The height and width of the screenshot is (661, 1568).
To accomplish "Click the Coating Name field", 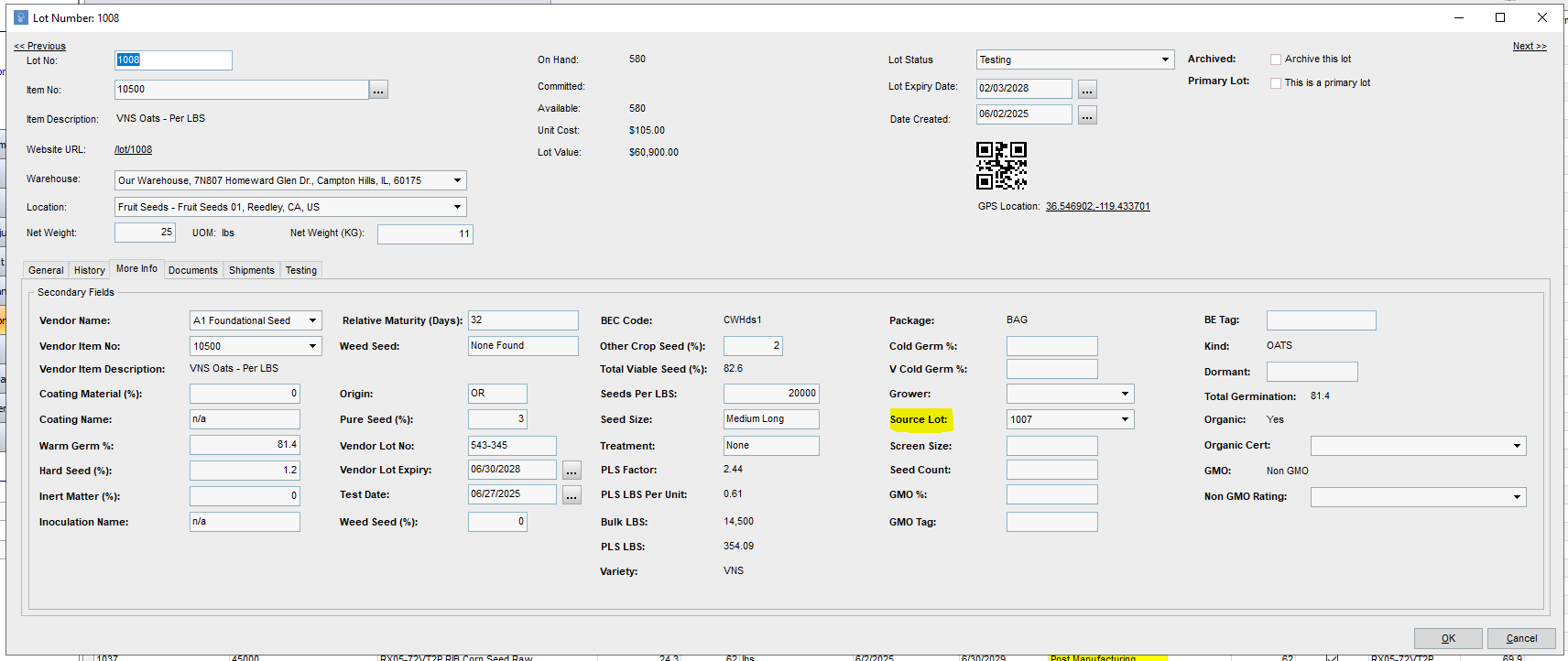I will 245,419.
